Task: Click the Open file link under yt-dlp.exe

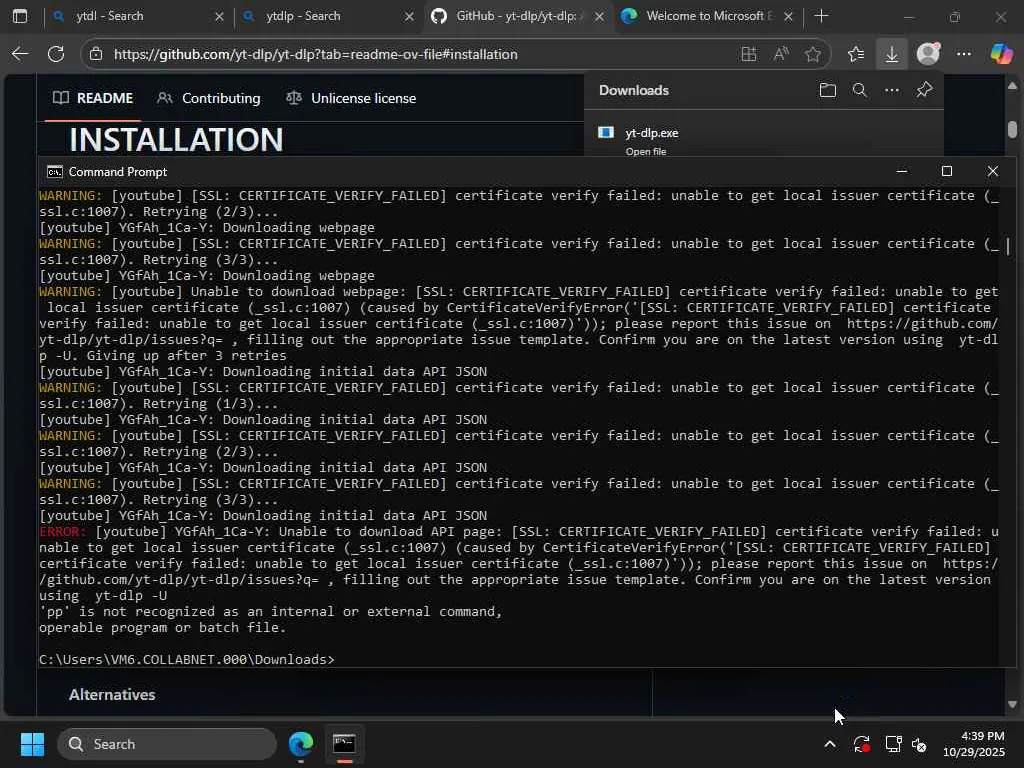Action: 645,152
